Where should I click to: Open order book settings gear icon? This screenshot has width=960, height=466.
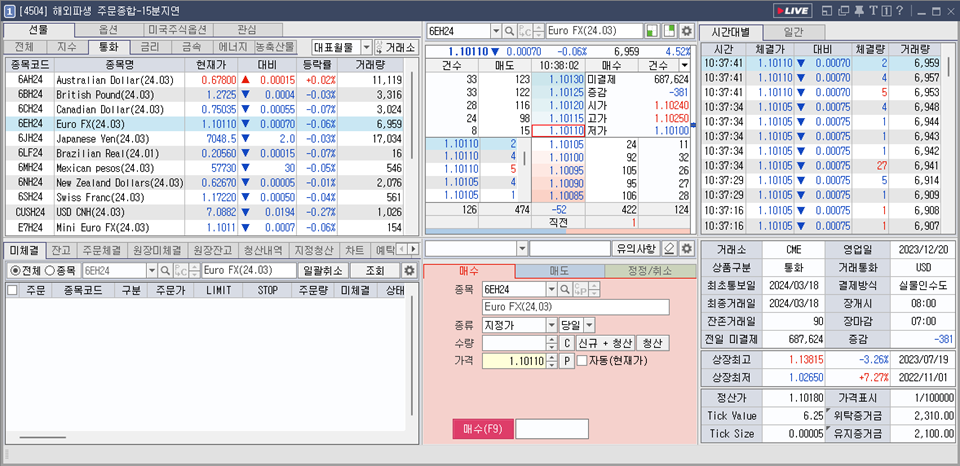(x=687, y=30)
